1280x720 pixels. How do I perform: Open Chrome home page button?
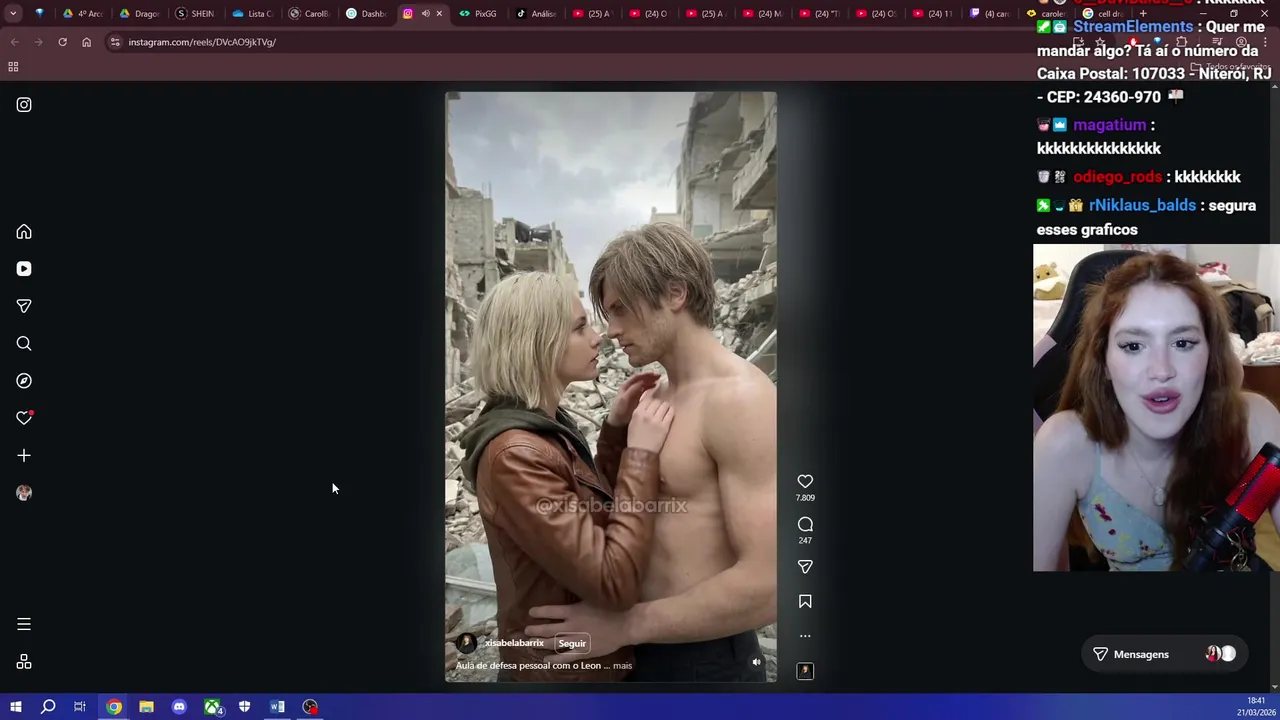pyautogui.click(x=86, y=42)
